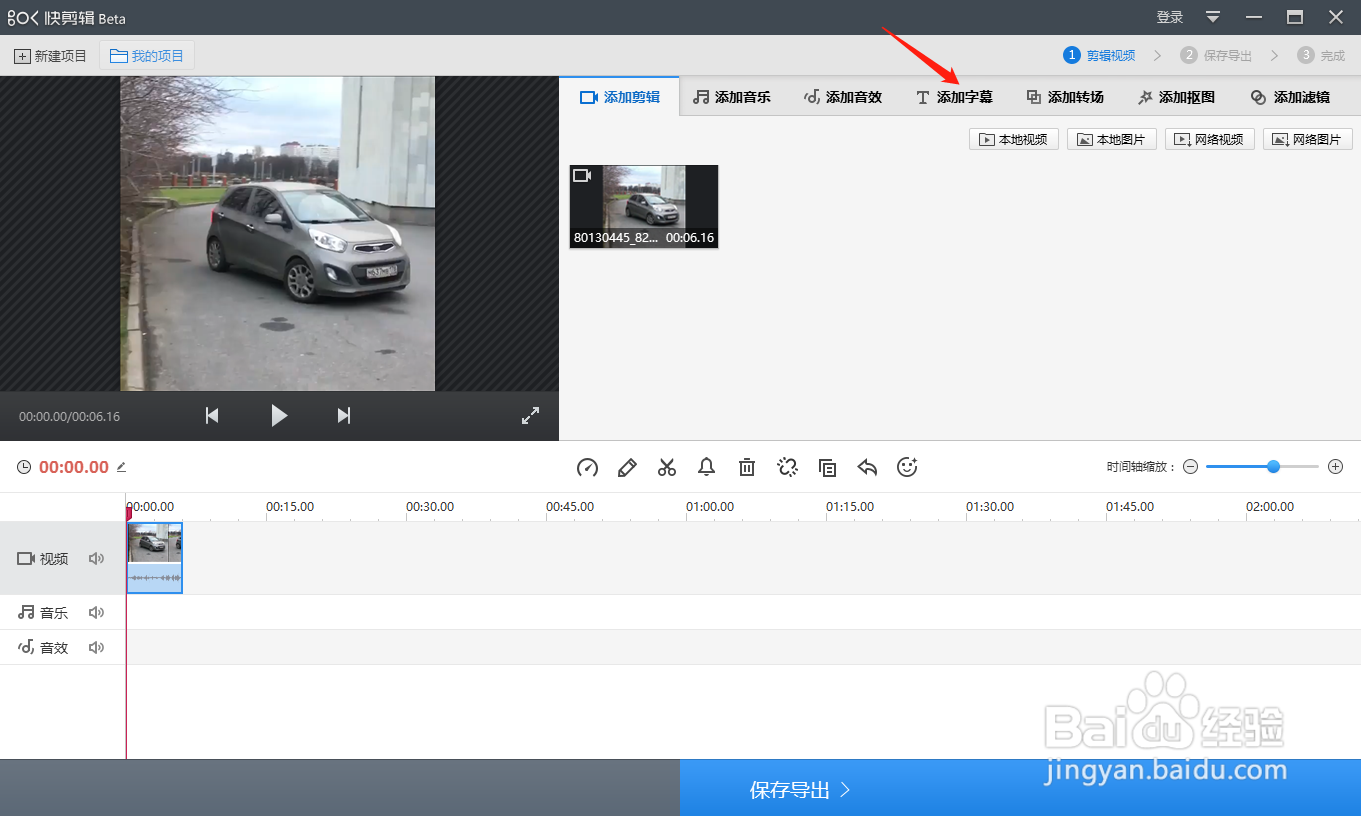This screenshot has width=1361, height=816.
Task: Click 登录 to sign in
Action: pyautogui.click(x=1170, y=17)
